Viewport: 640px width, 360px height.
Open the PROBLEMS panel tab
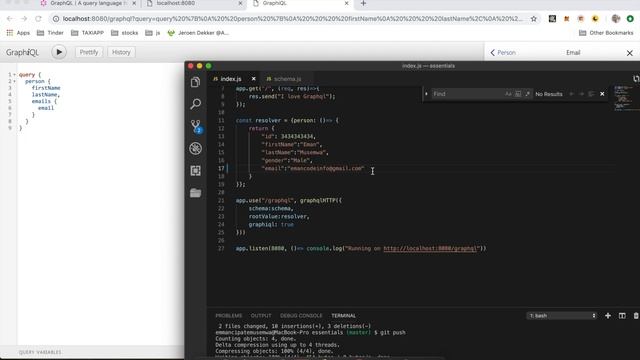click(229, 316)
